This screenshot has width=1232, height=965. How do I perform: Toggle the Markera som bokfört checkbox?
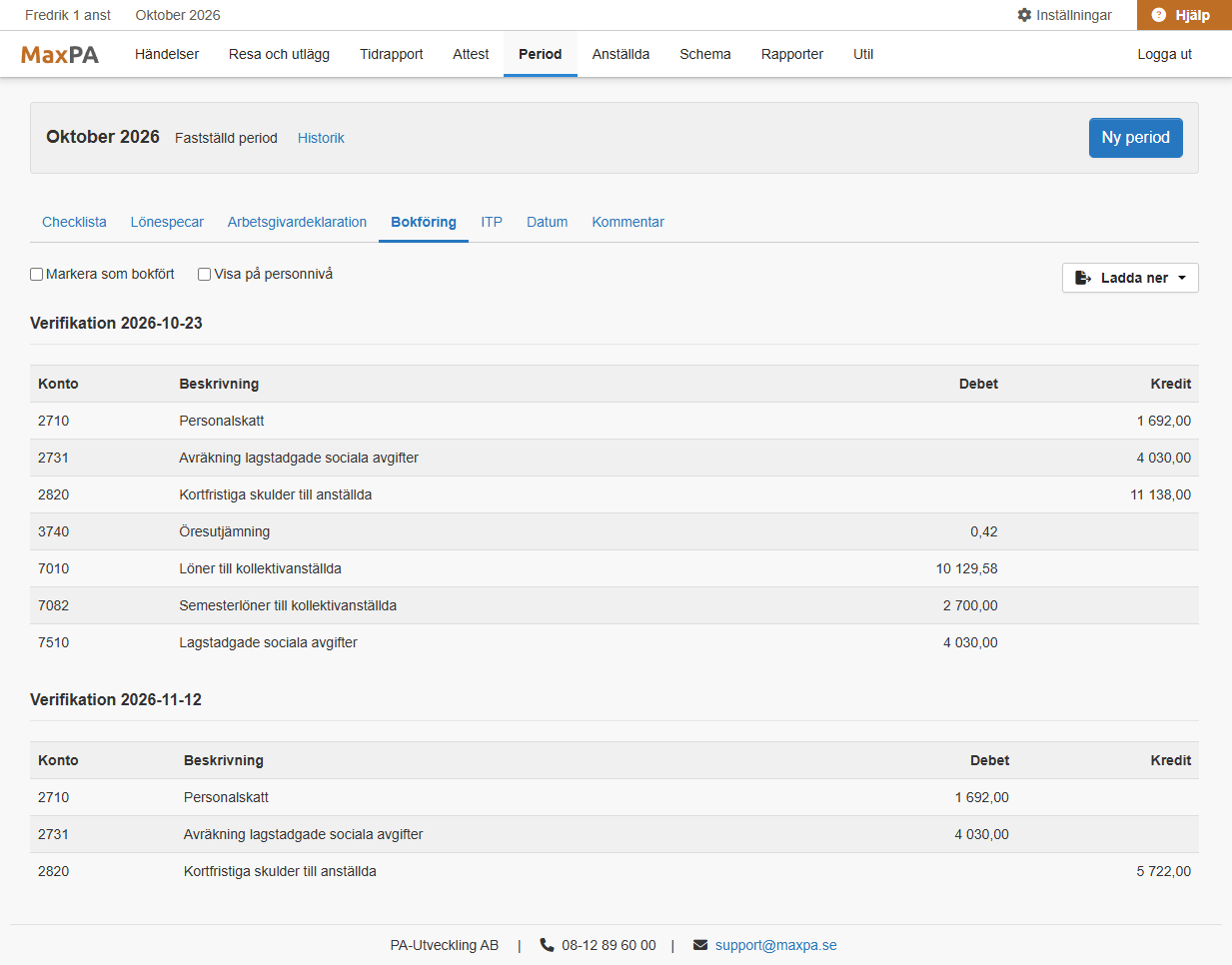[x=37, y=274]
